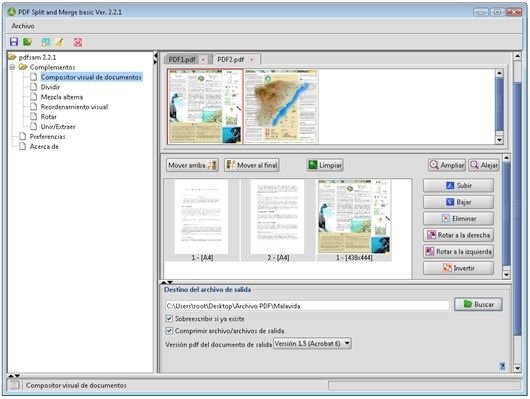Click the green load environment toolbar icon
This screenshot has height=399, width=530.
point(27,42)
